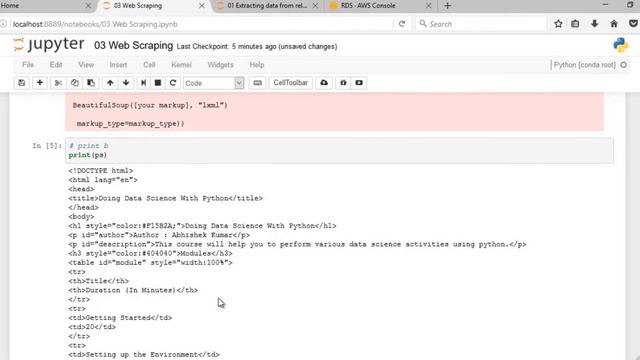Close the RDS - AWS Console tab

pos(429,6)
